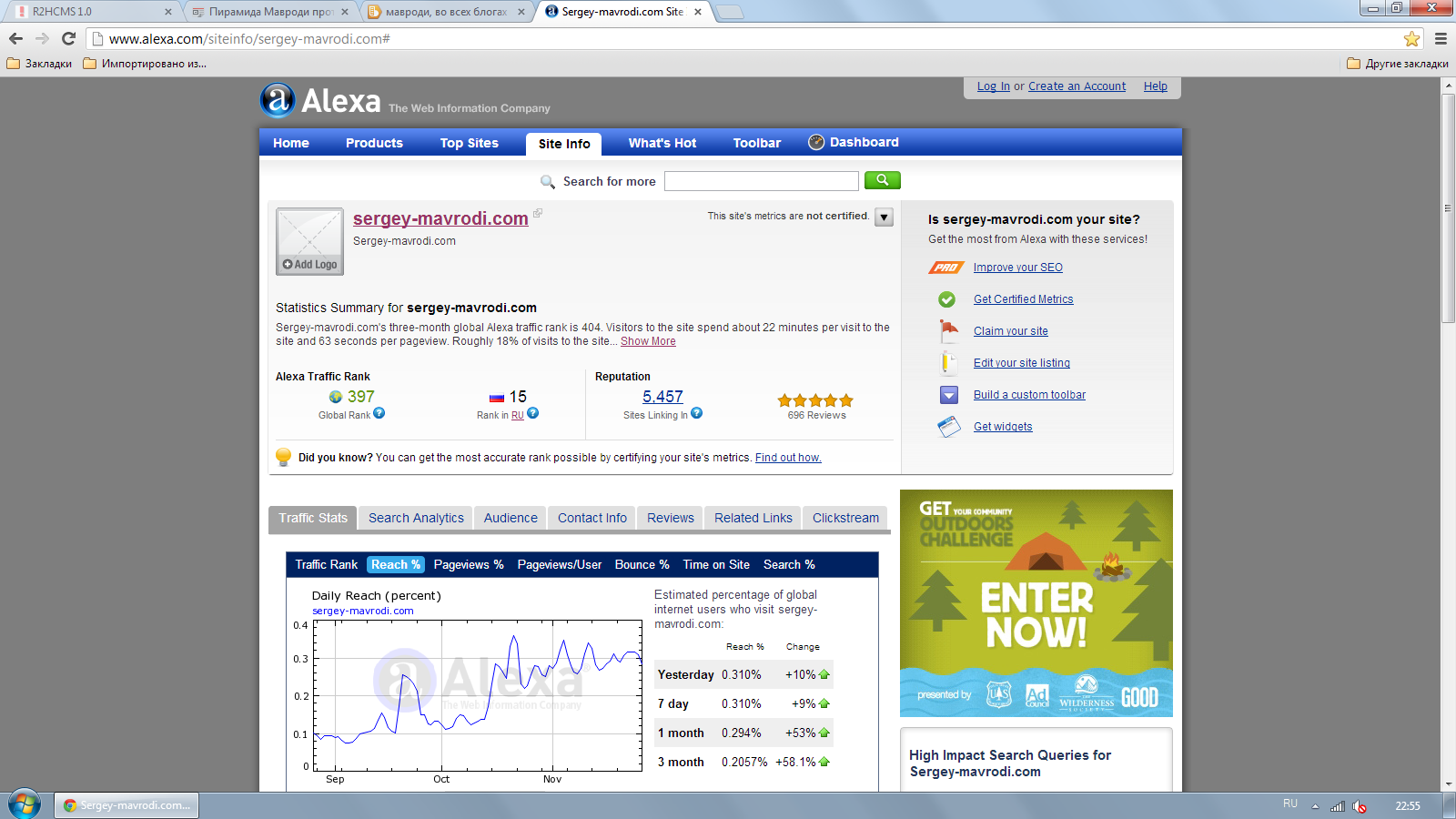This screenshot has width=1456, height=819.
Task: Click the Log In link
Action: (993, 86)
